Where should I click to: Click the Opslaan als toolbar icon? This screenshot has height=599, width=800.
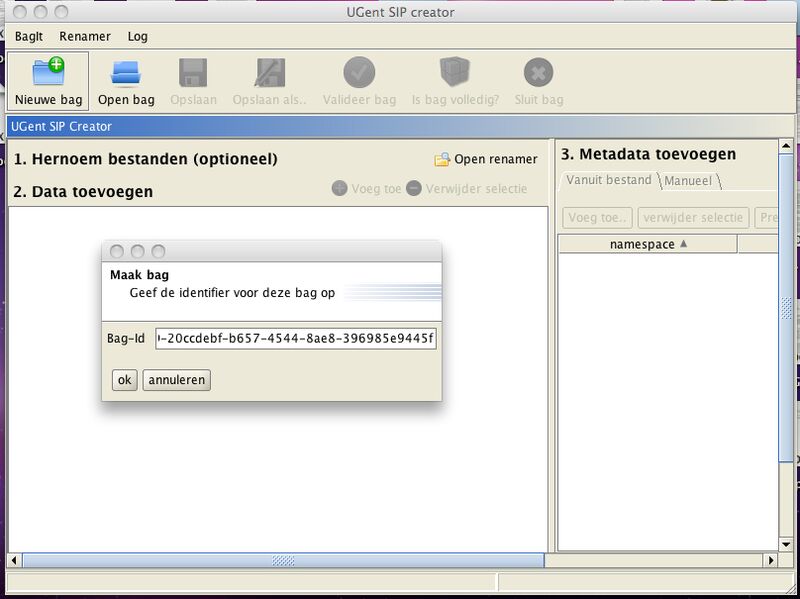(x=269, y=73)
